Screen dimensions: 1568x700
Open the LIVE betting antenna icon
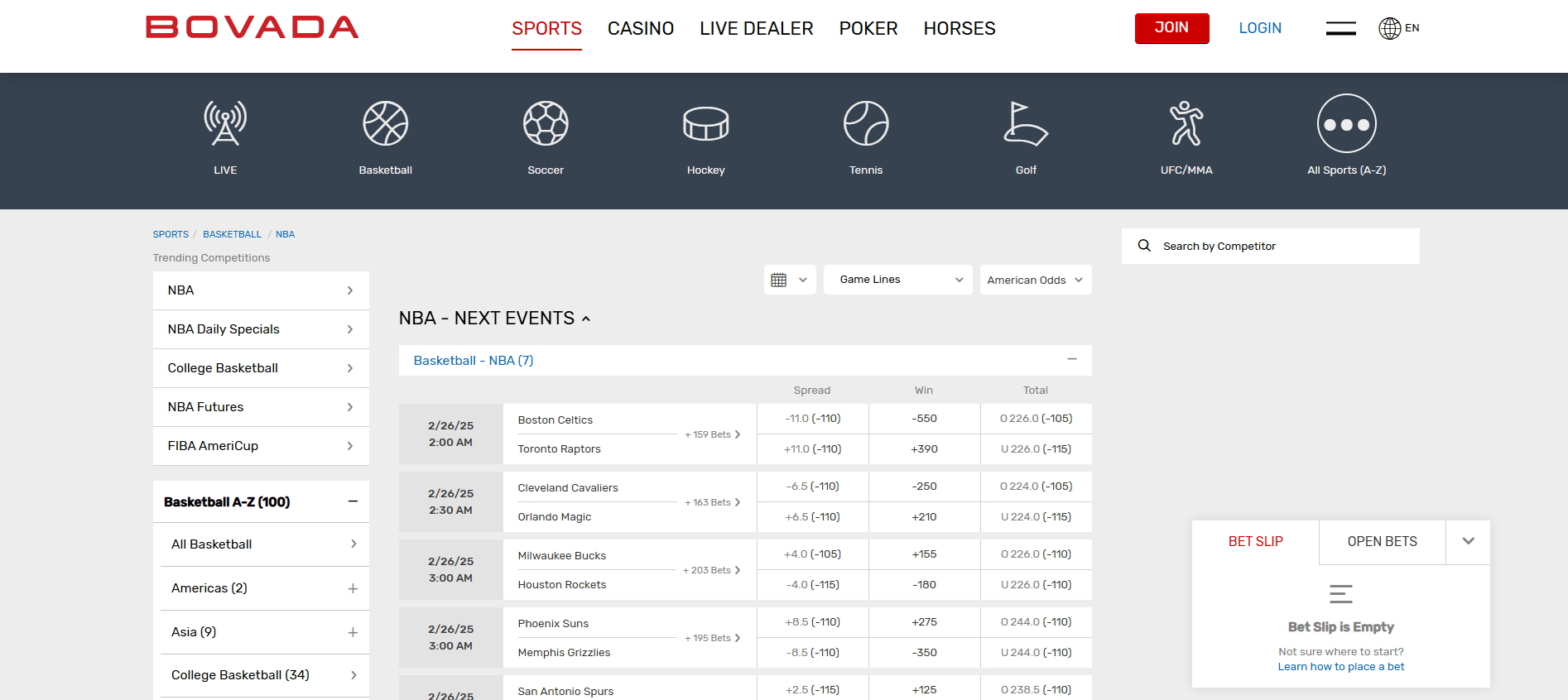click(x=225, y=123)
